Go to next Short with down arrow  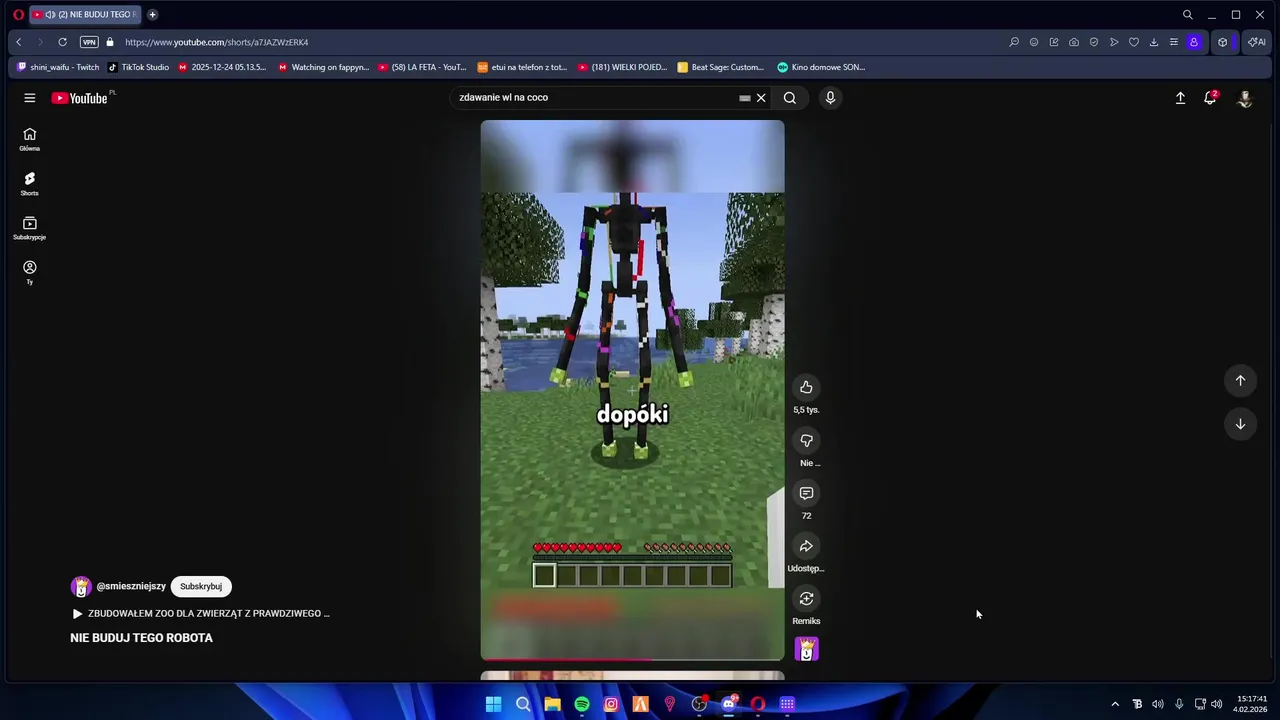tap(1240, 424)
